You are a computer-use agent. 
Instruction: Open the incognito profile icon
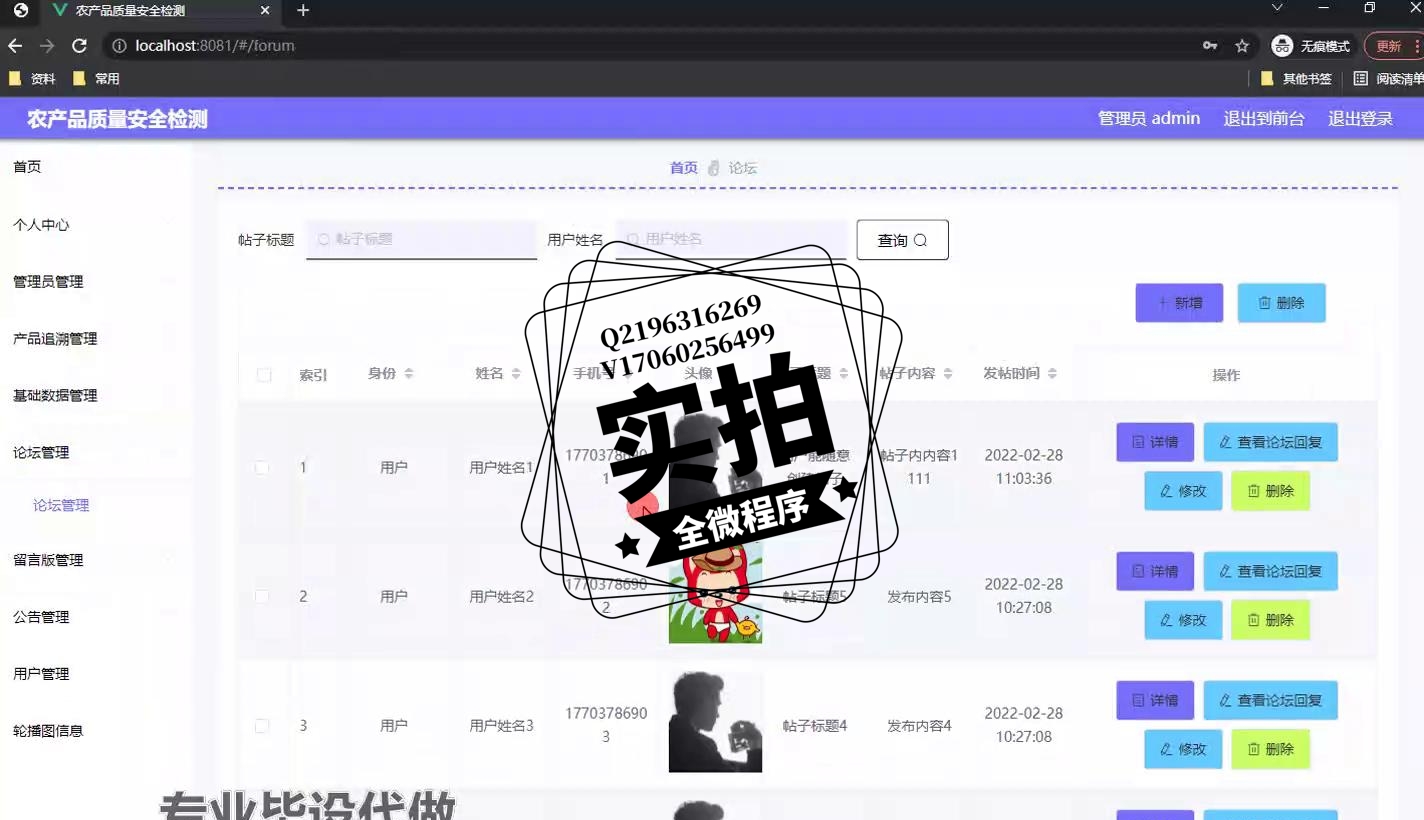point(1282,46)
